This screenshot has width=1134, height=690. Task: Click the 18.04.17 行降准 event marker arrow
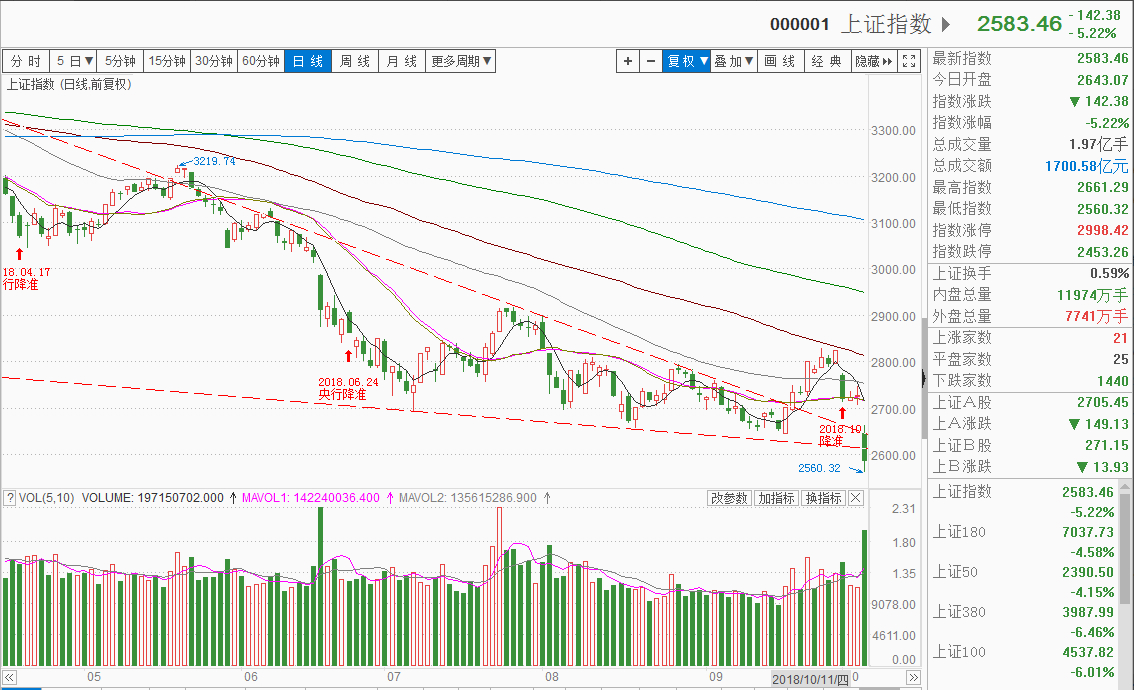20,254
